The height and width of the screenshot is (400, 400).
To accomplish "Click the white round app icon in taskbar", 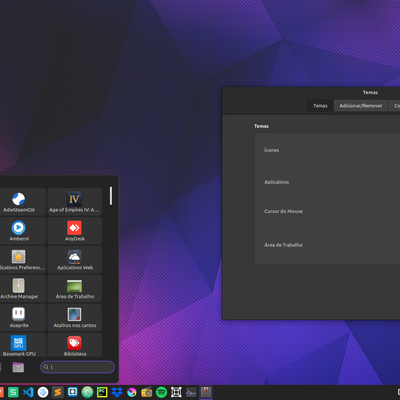I will coord(43,392).
